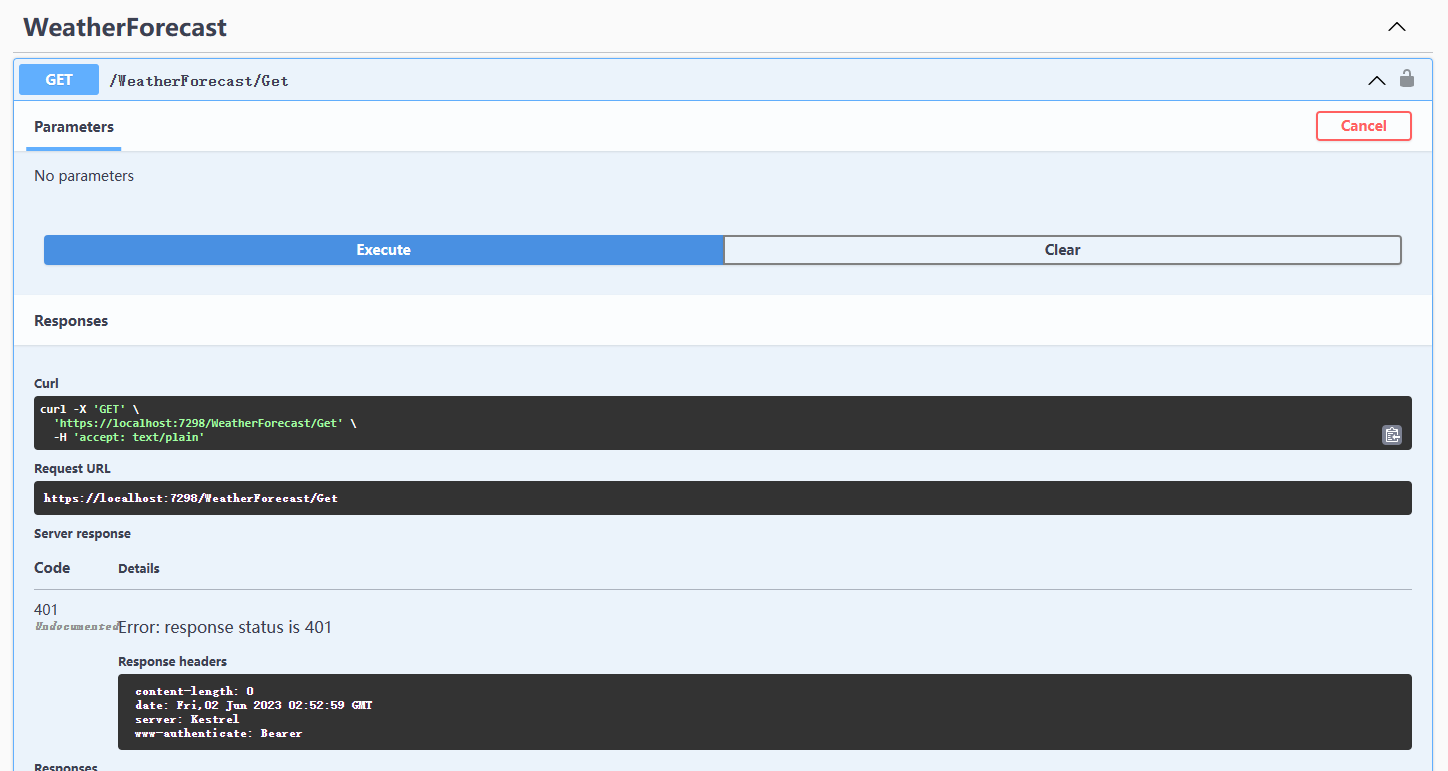
Task: Click the request URL code box
Action: [723, 498]
